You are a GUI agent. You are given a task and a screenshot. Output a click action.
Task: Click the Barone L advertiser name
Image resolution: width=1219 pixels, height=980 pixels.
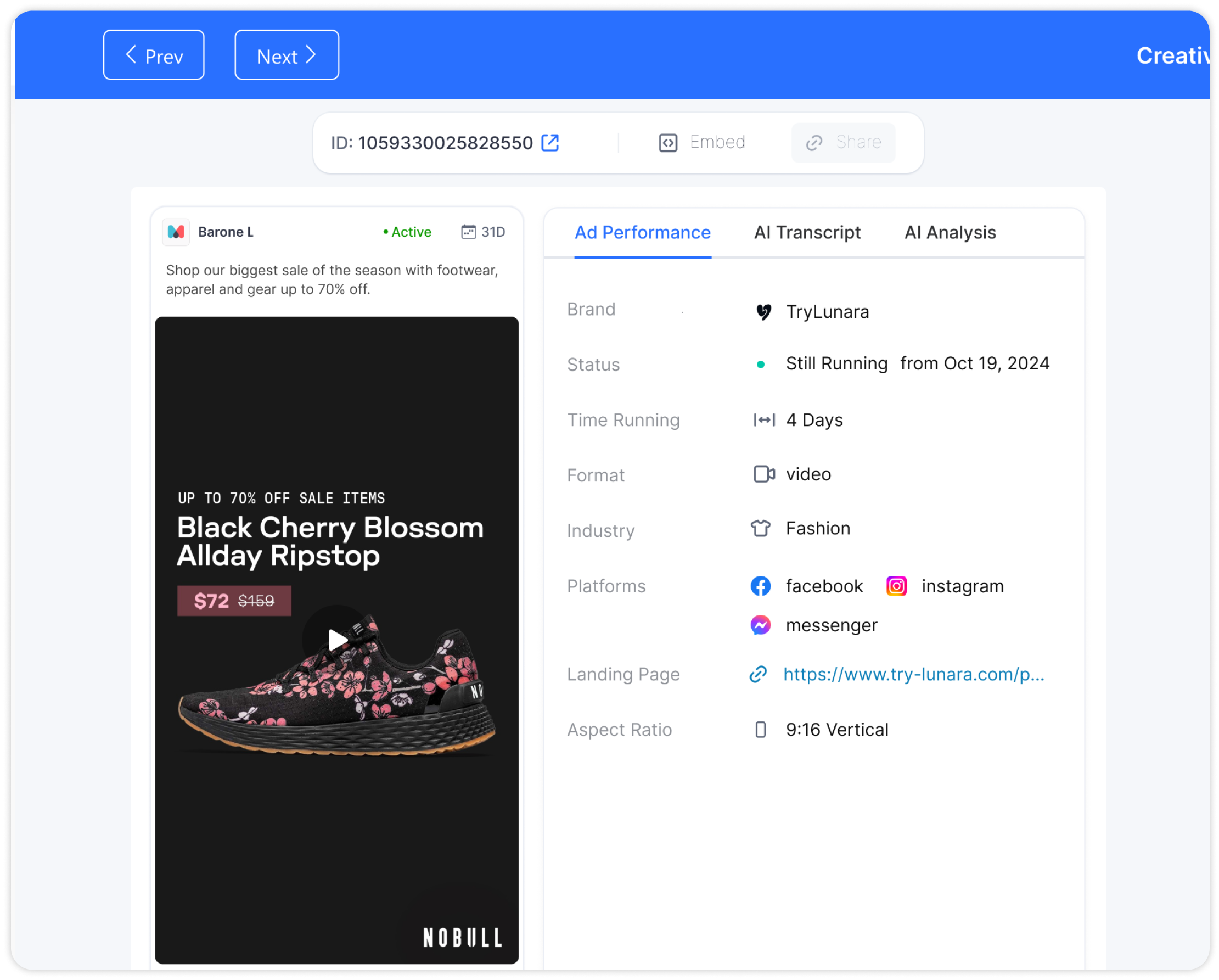(226, 232)
